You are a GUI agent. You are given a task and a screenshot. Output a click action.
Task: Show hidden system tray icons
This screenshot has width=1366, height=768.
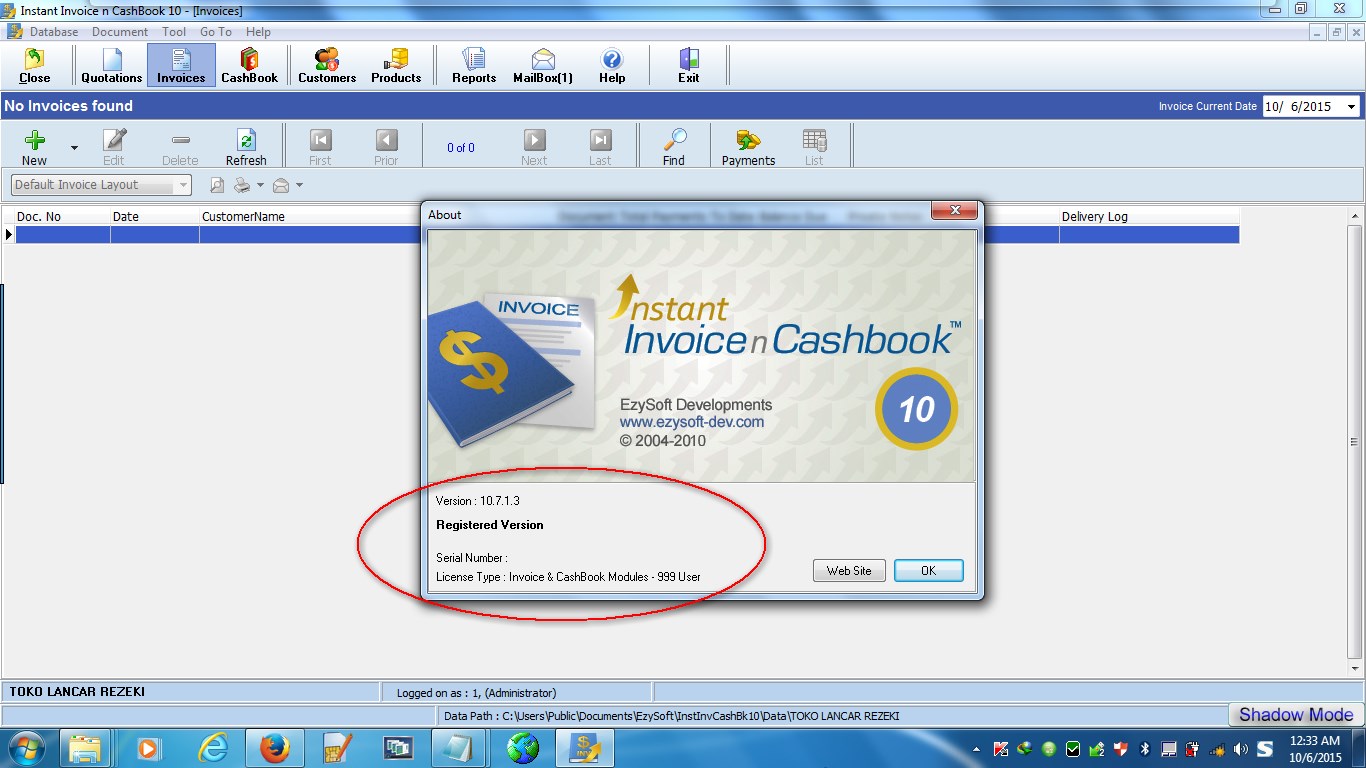(977, 749)
